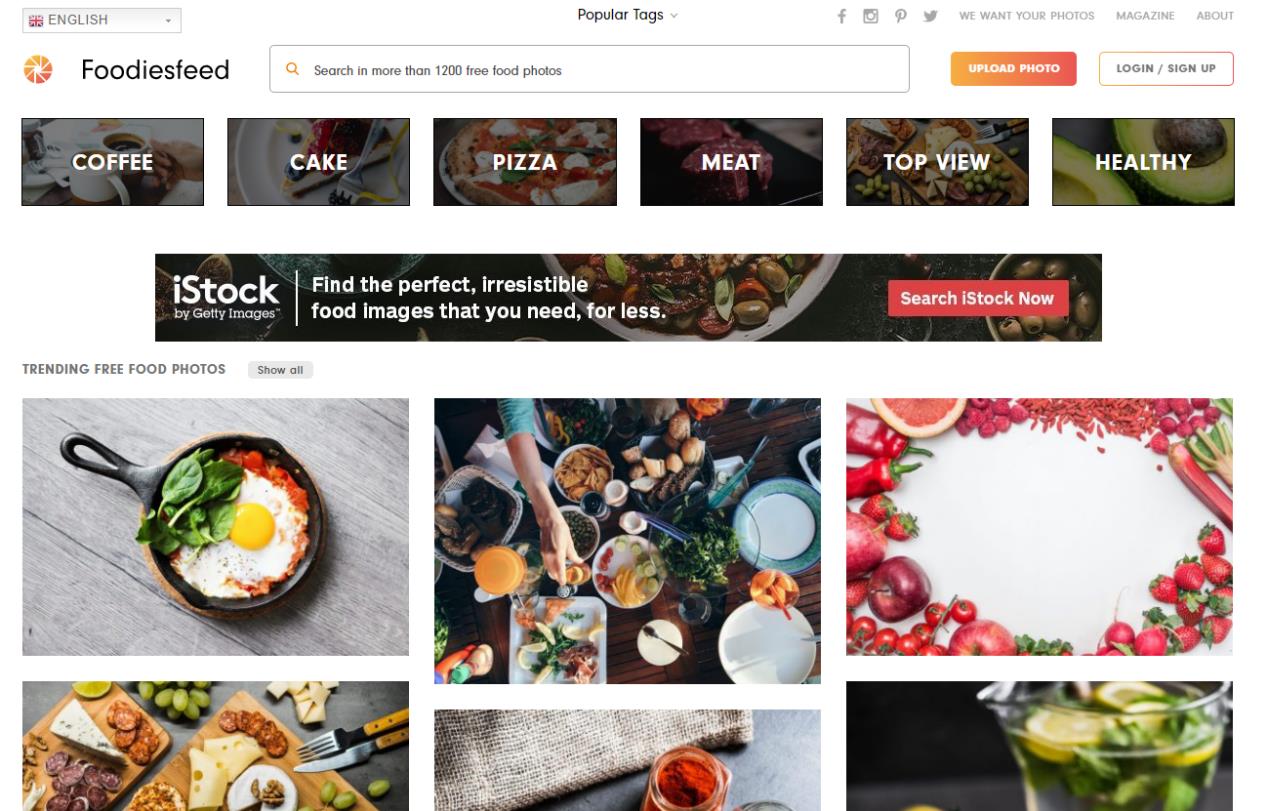The height and width of the screenshot is (811, 1267).
Task: Open the Pinterest social icon
Action: point(901,16)
